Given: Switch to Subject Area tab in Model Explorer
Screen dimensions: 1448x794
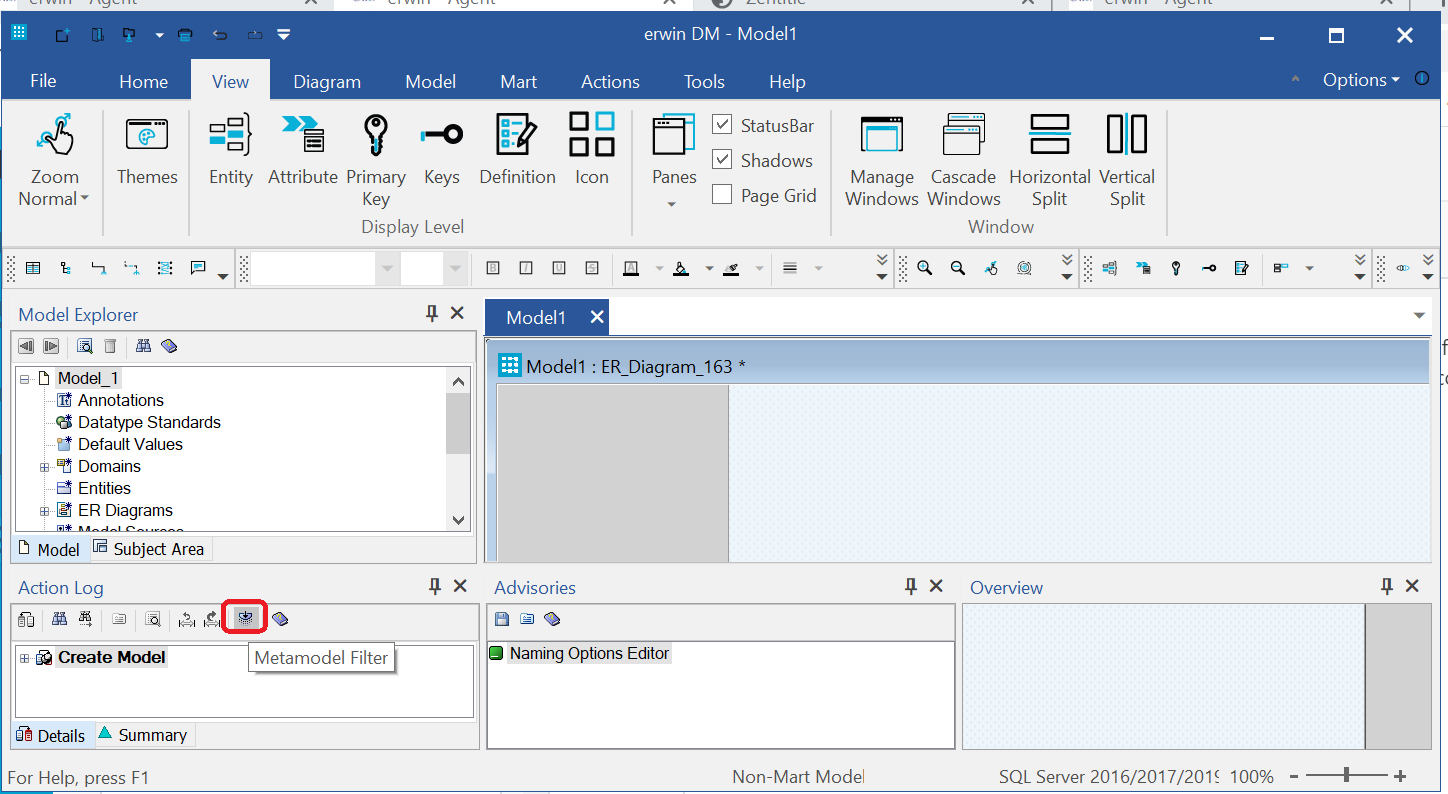Looking at the screenshot, I should (x=149, y=549).
